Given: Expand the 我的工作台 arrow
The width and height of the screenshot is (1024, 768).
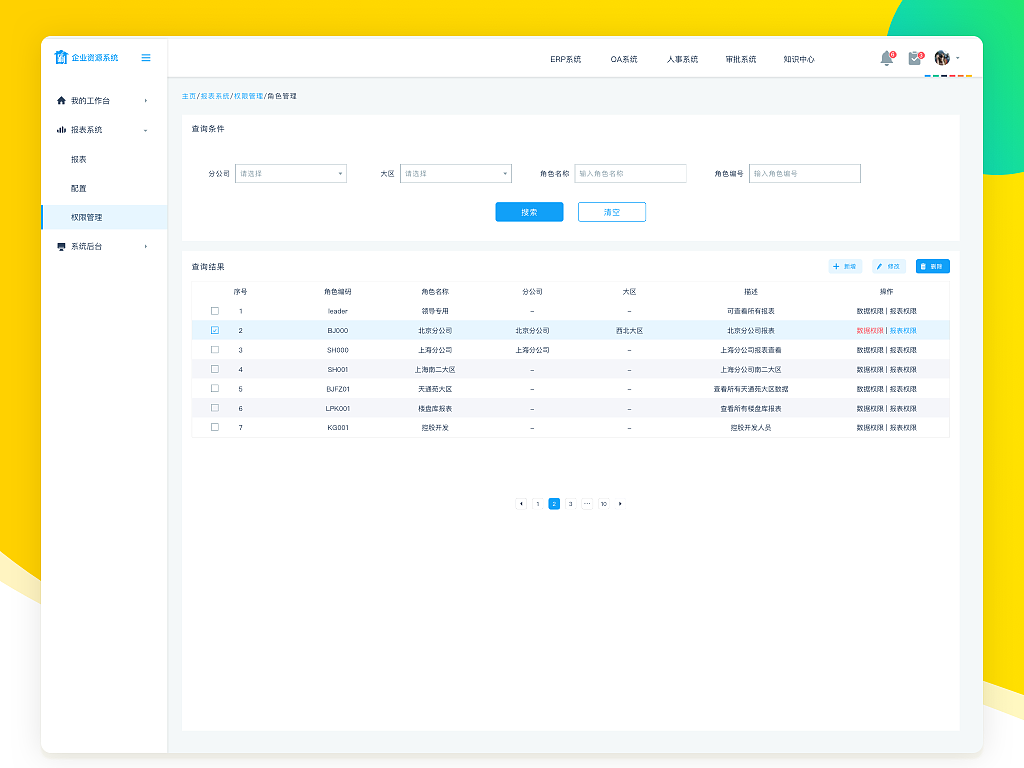Looking at the screenshot, I should pyautogui.click(x=146, y=101).
